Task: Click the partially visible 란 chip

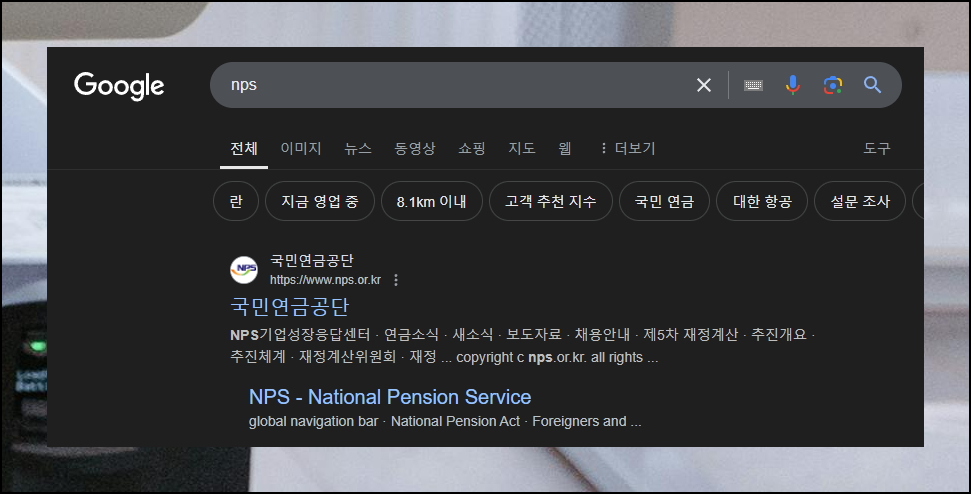Action: coord(236,201)
